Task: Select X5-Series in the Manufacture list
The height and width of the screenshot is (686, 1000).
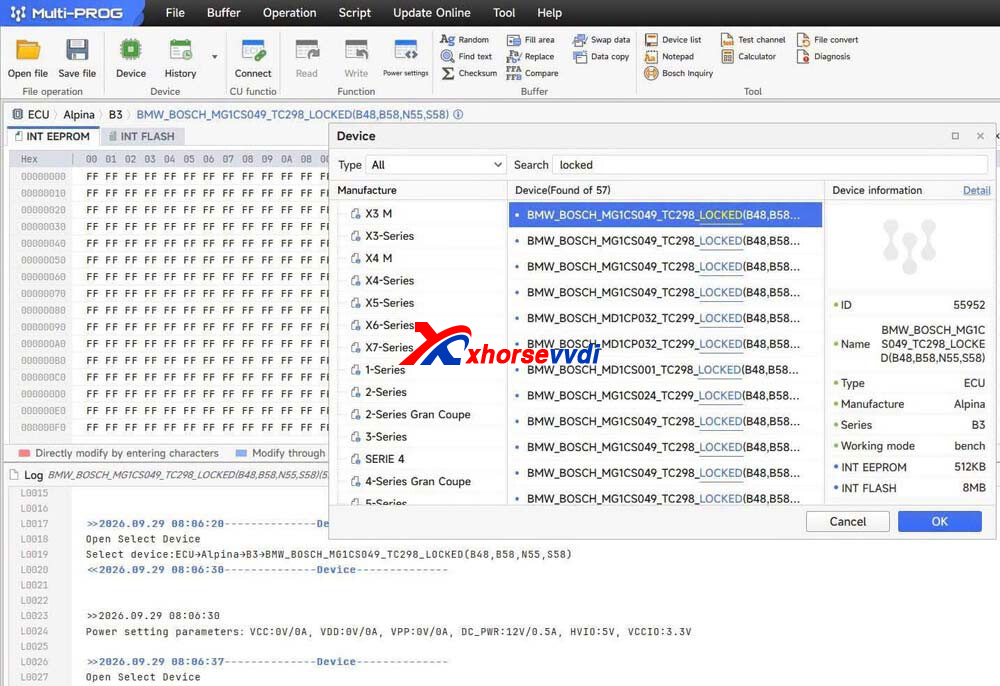Action: pyautogui.click(x=390, y=303)
